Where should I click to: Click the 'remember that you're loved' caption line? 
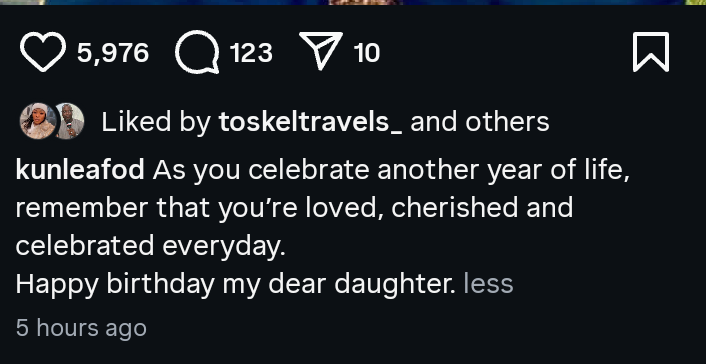[294, 209]
